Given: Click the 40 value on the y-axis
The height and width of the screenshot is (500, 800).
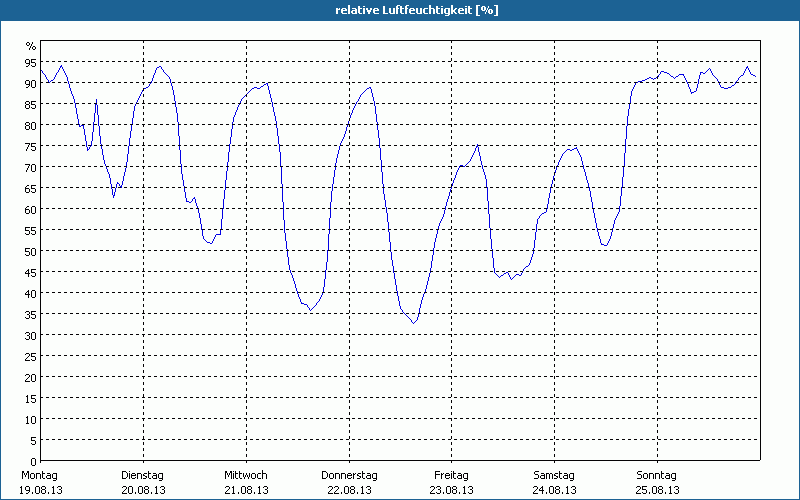Looking at the screenshot, I should (x=31, y=293).
